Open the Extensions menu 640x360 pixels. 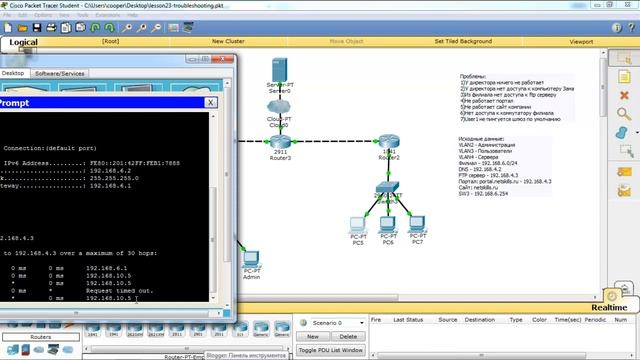tap(108, 15)
